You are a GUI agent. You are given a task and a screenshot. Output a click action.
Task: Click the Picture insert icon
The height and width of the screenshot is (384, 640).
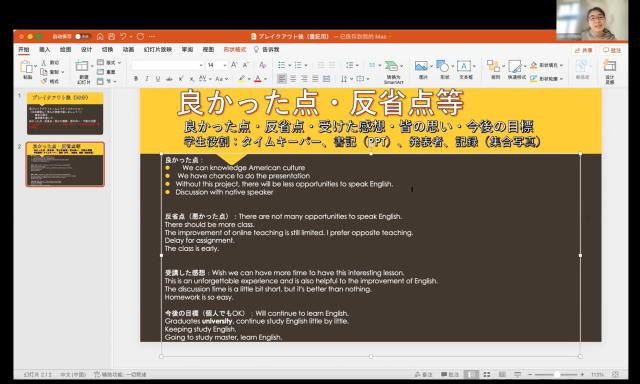[x=422, y=69]
